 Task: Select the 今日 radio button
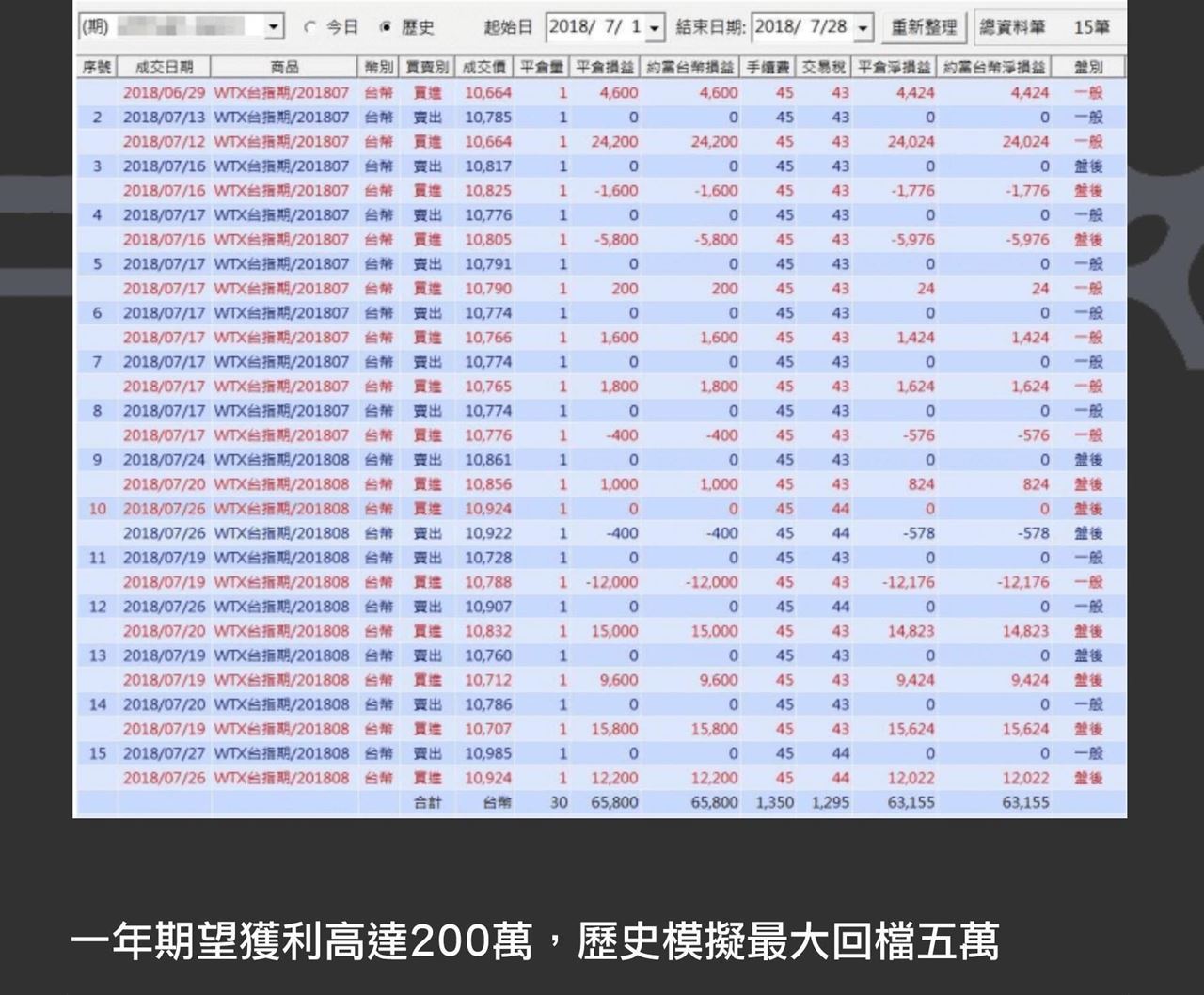tap(310, 28)
